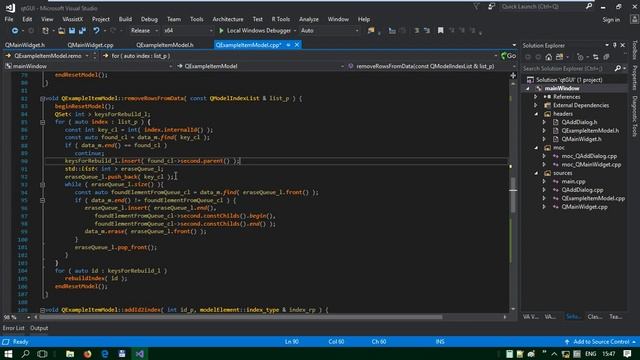Open Firefox from the taskbar
This screenshot has width=640, height=360.
click(87, 353)
